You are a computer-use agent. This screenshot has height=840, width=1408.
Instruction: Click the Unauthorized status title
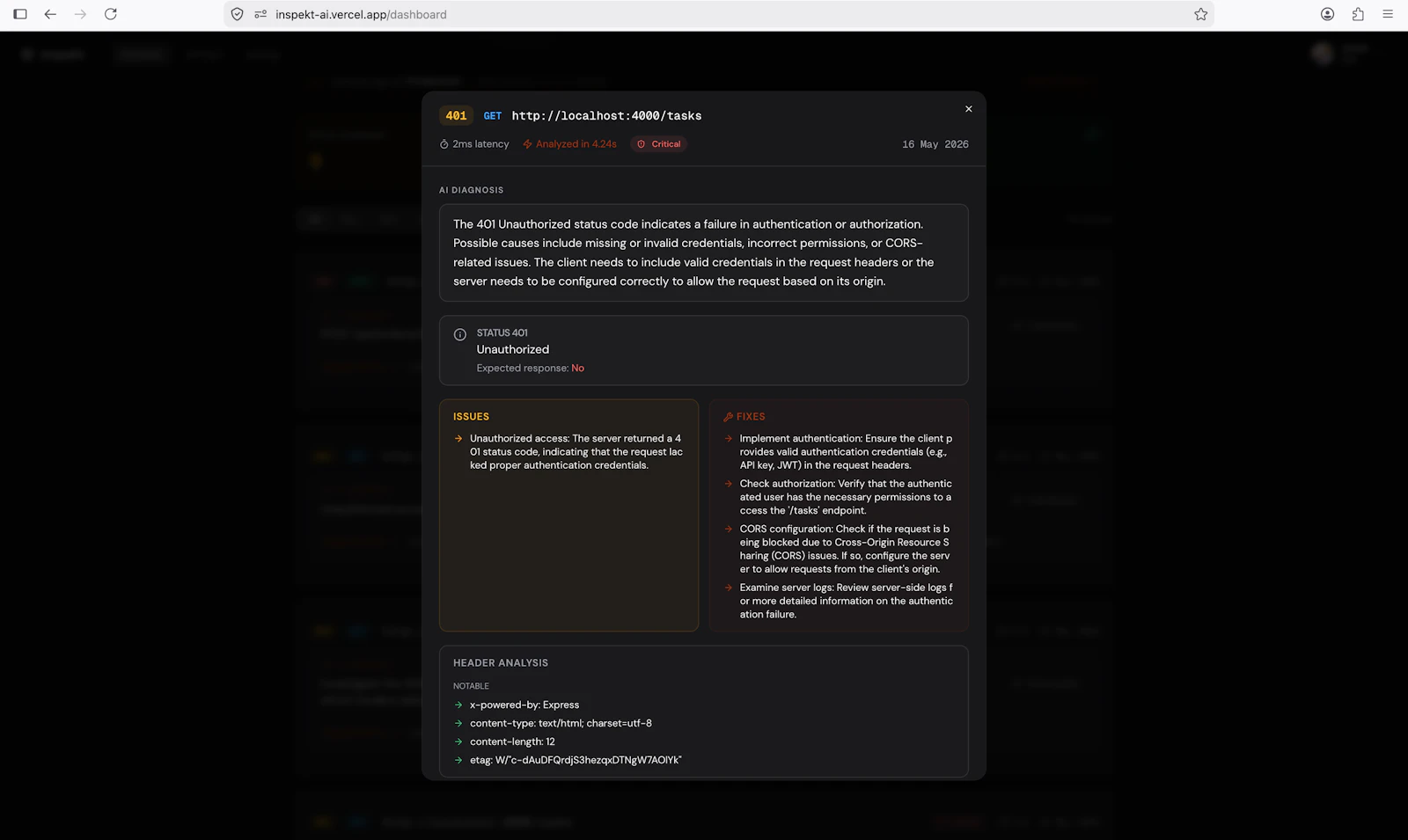pyautogui.click(x=513, y=349)
